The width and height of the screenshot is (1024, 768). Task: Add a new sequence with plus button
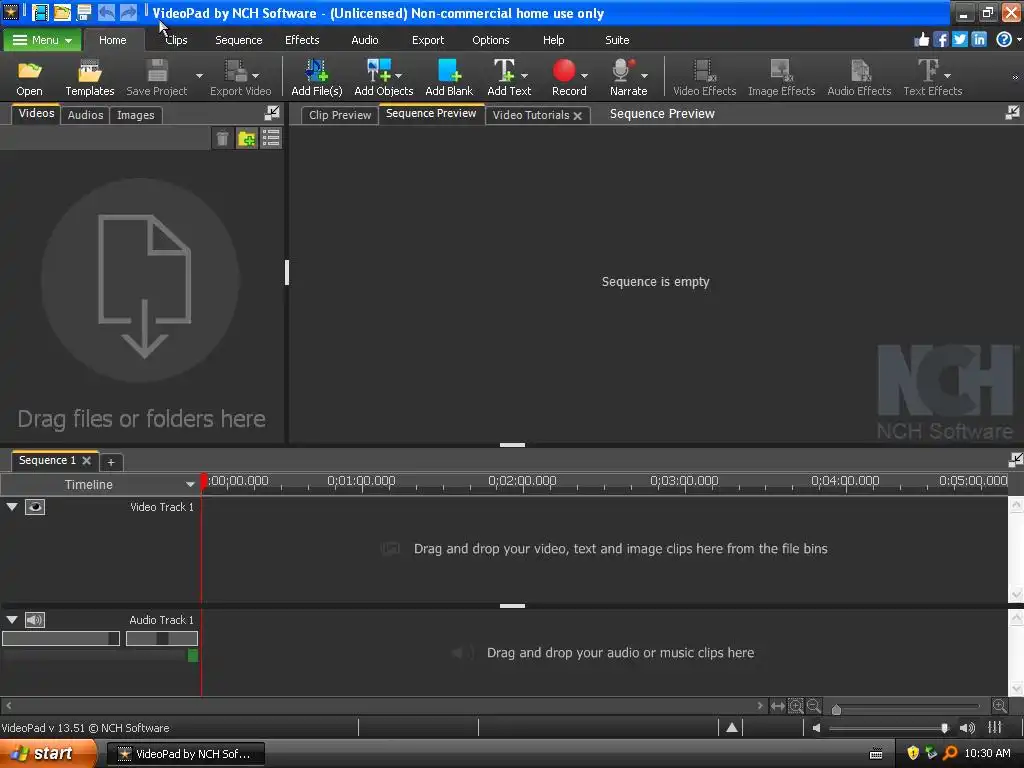point(111,462)
